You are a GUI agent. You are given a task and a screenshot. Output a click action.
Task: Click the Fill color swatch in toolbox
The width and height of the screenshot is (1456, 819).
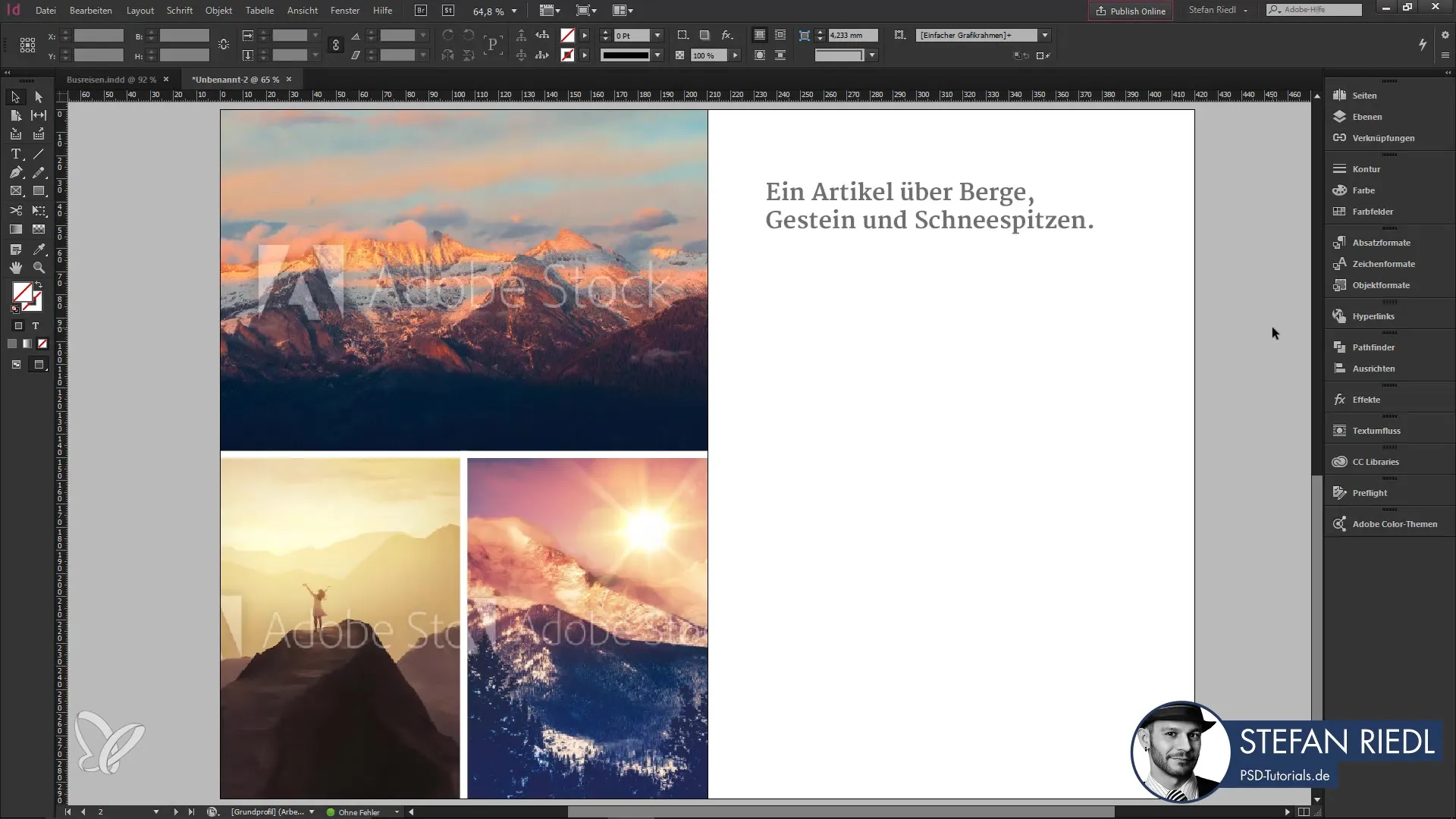click(x=22, y=292)
